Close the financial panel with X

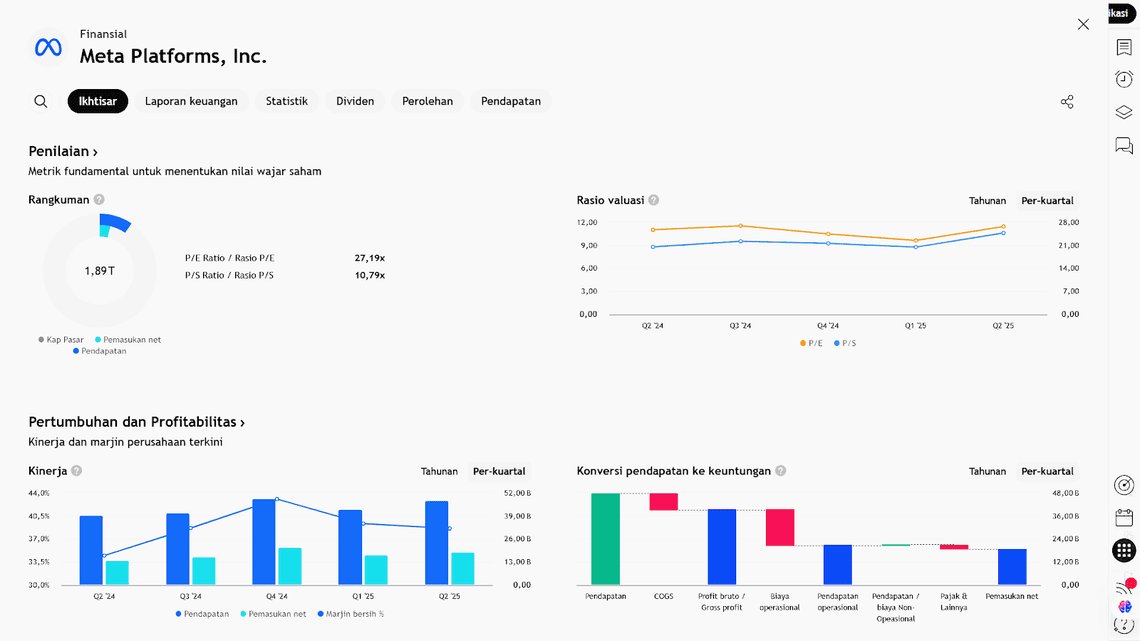click(x=1083, y=24)
